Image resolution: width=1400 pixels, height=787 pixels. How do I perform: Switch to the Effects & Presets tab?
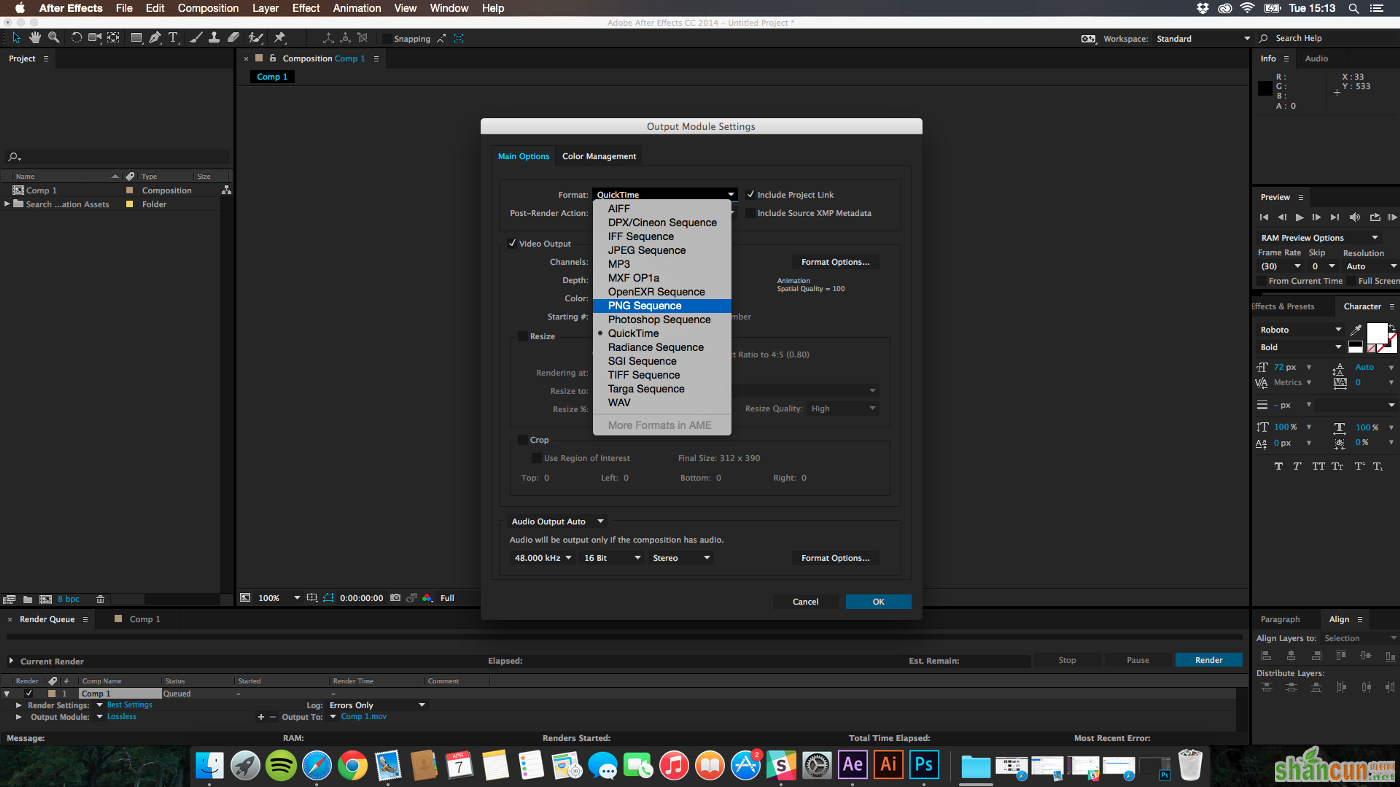tap(1283, 306)
